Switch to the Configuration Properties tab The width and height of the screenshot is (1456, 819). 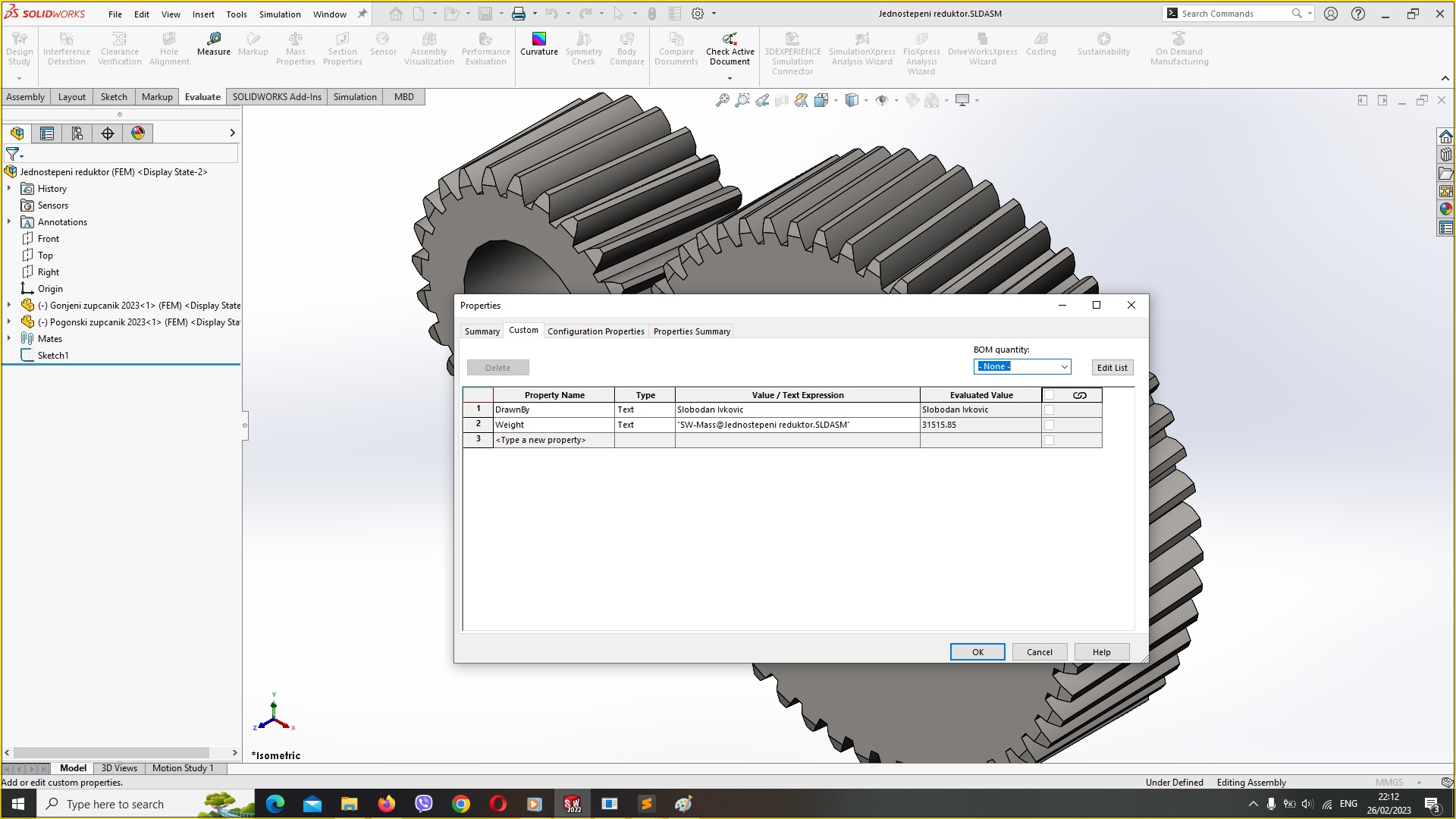coord(596,331)
